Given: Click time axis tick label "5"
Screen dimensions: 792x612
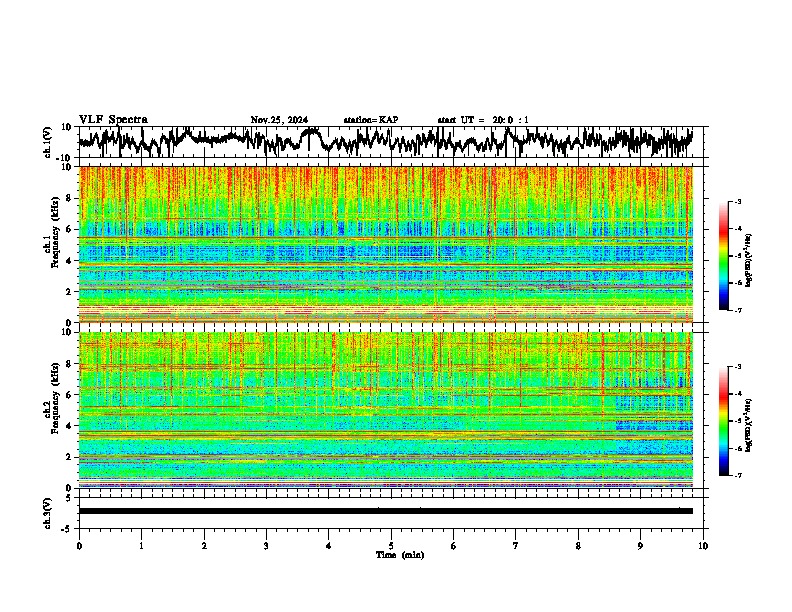Looking at the screenshot, I should (x=391, y=546).
